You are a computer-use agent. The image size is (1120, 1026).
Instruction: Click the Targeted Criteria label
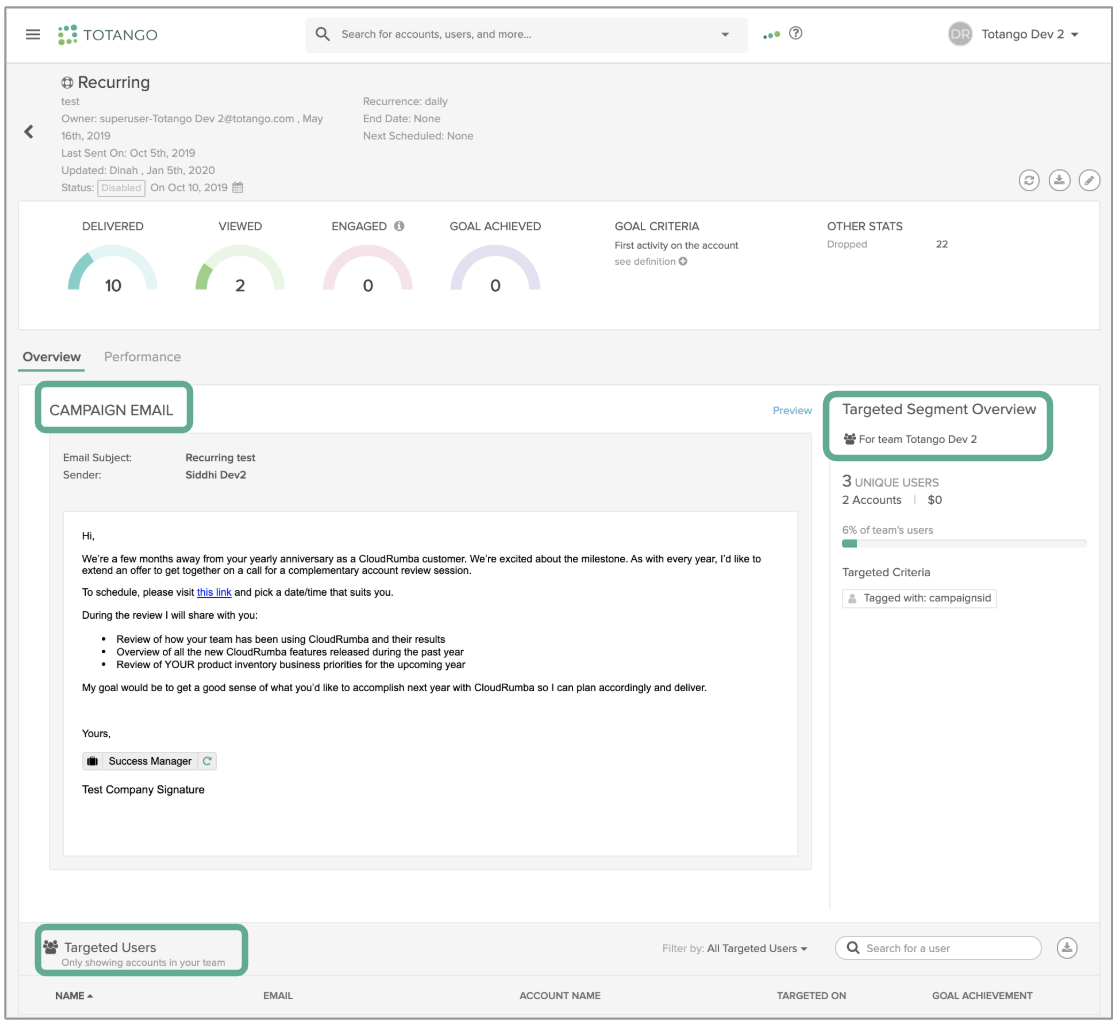click(x=886, y=572)
